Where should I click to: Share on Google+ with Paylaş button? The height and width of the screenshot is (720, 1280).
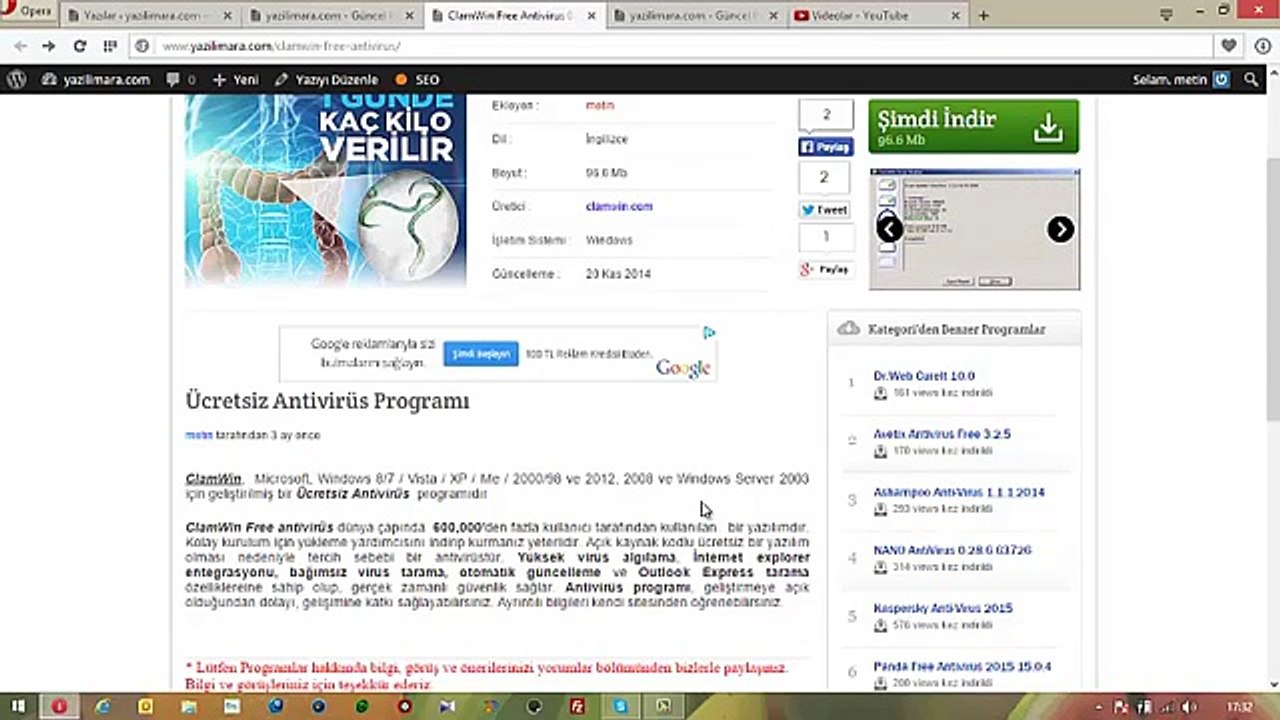coord(825,270)
